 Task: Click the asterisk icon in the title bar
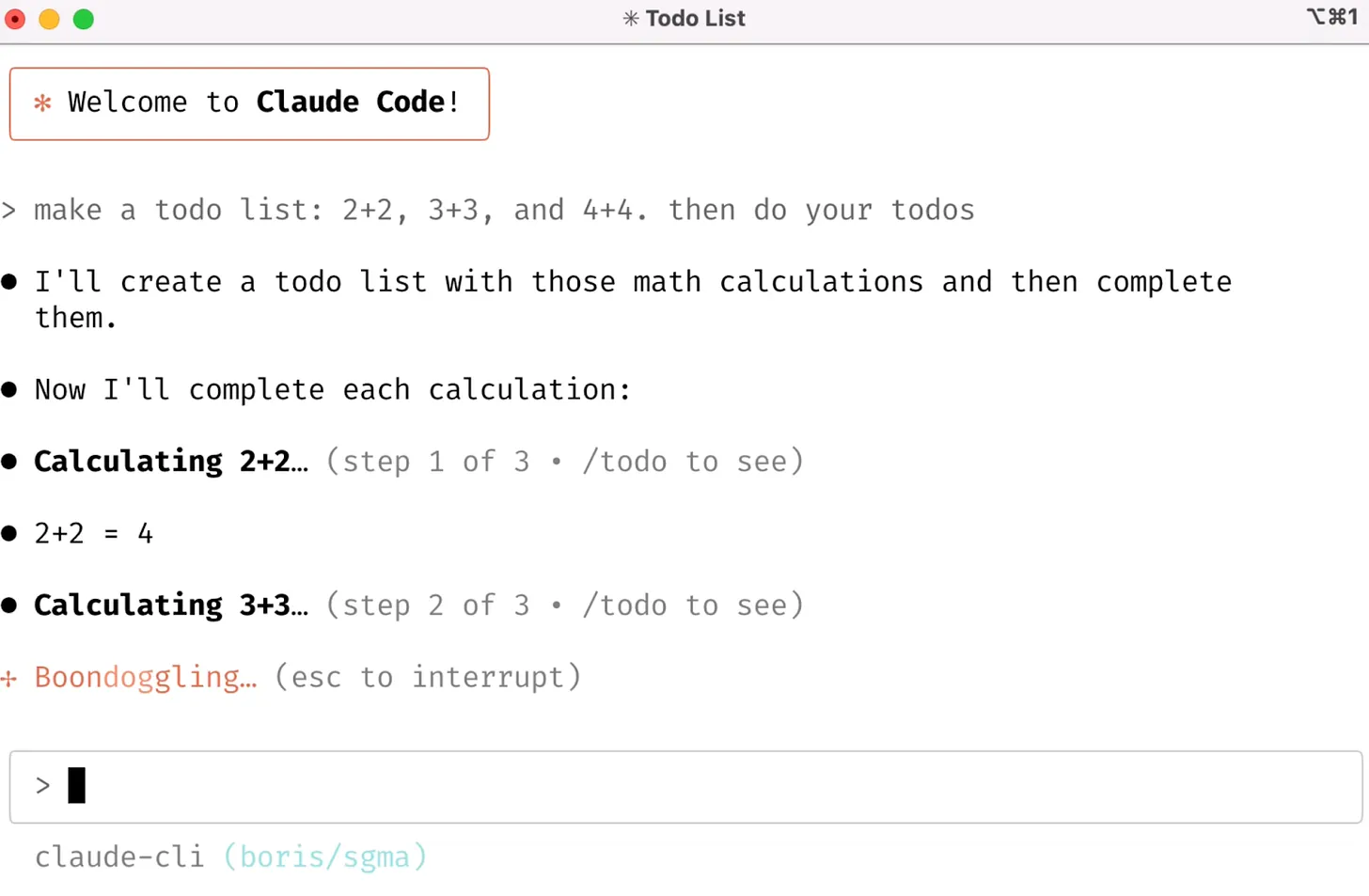click(x=628, y=18)
